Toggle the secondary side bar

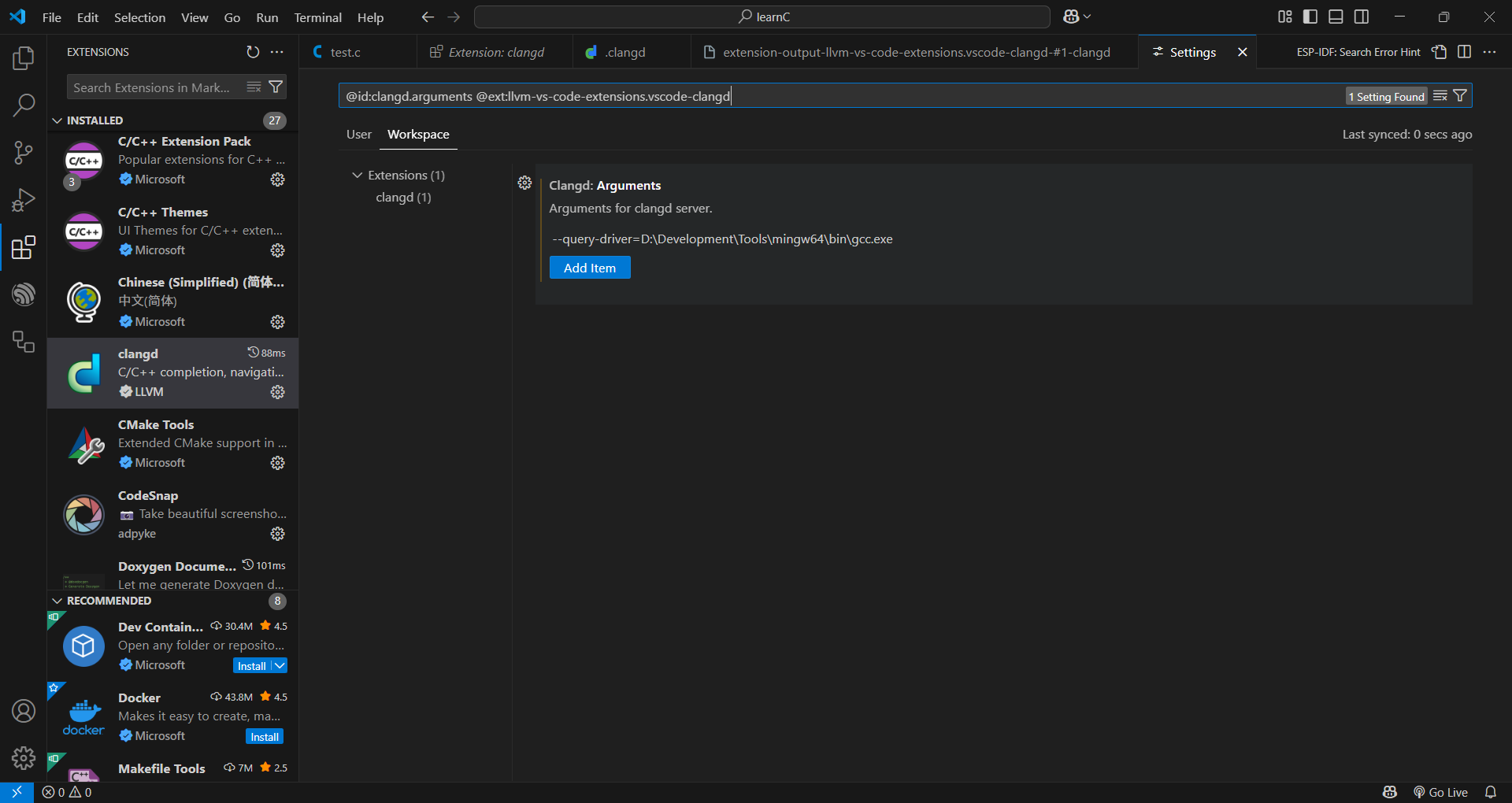1362,17
